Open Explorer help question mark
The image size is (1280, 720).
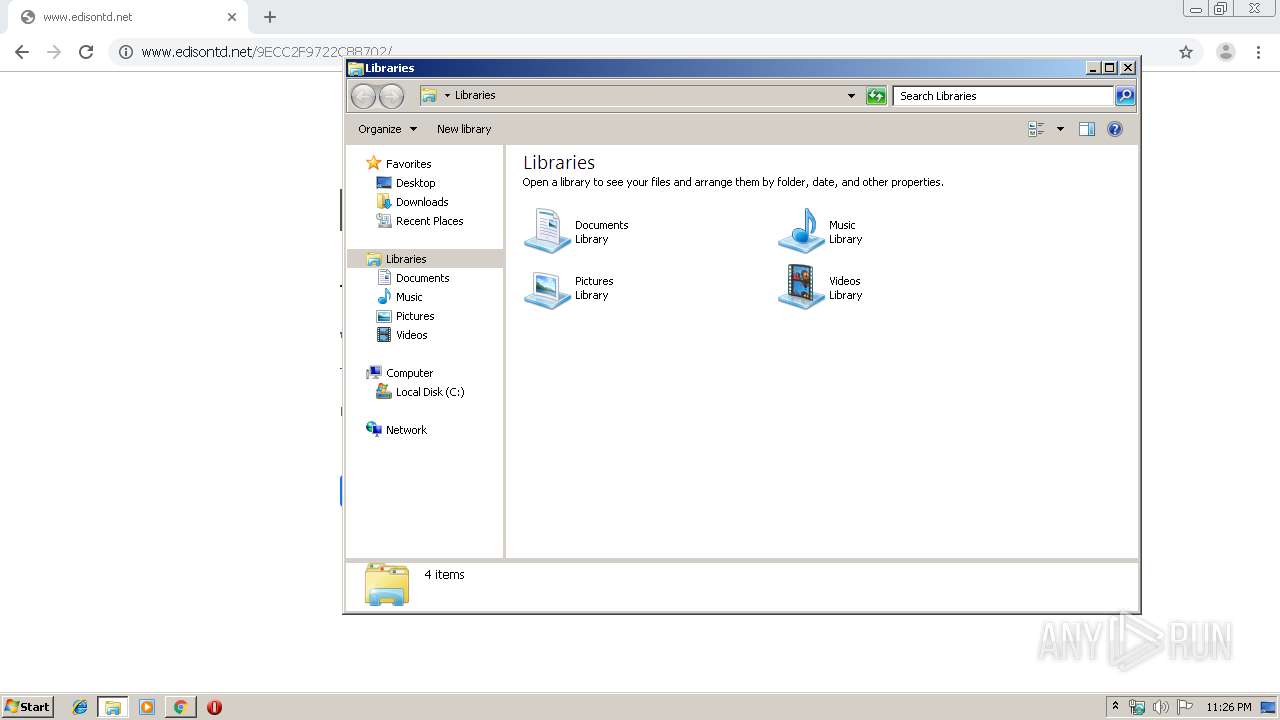(x=1115, y=129)
